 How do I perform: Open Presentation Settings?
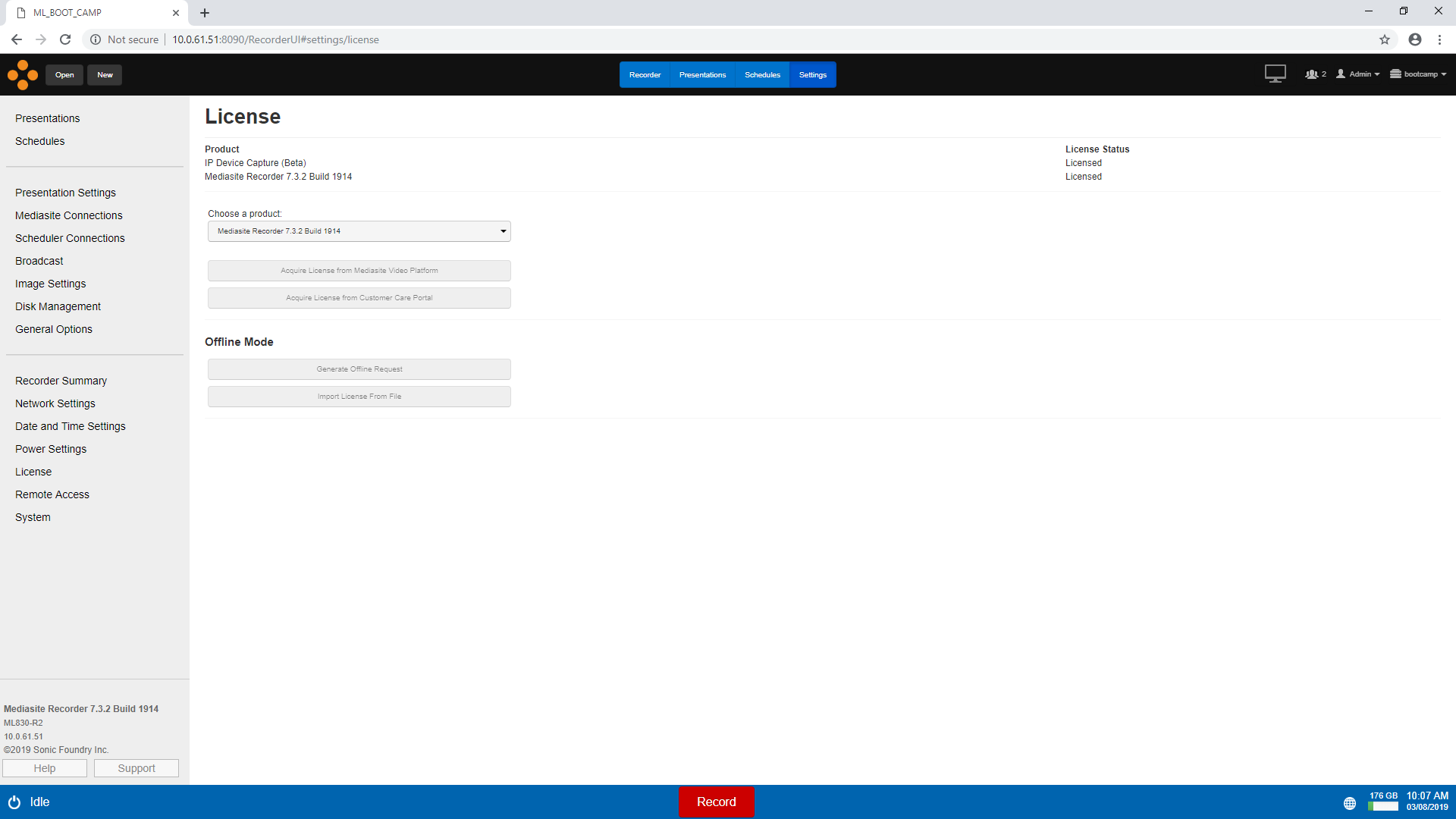point(65,193)
